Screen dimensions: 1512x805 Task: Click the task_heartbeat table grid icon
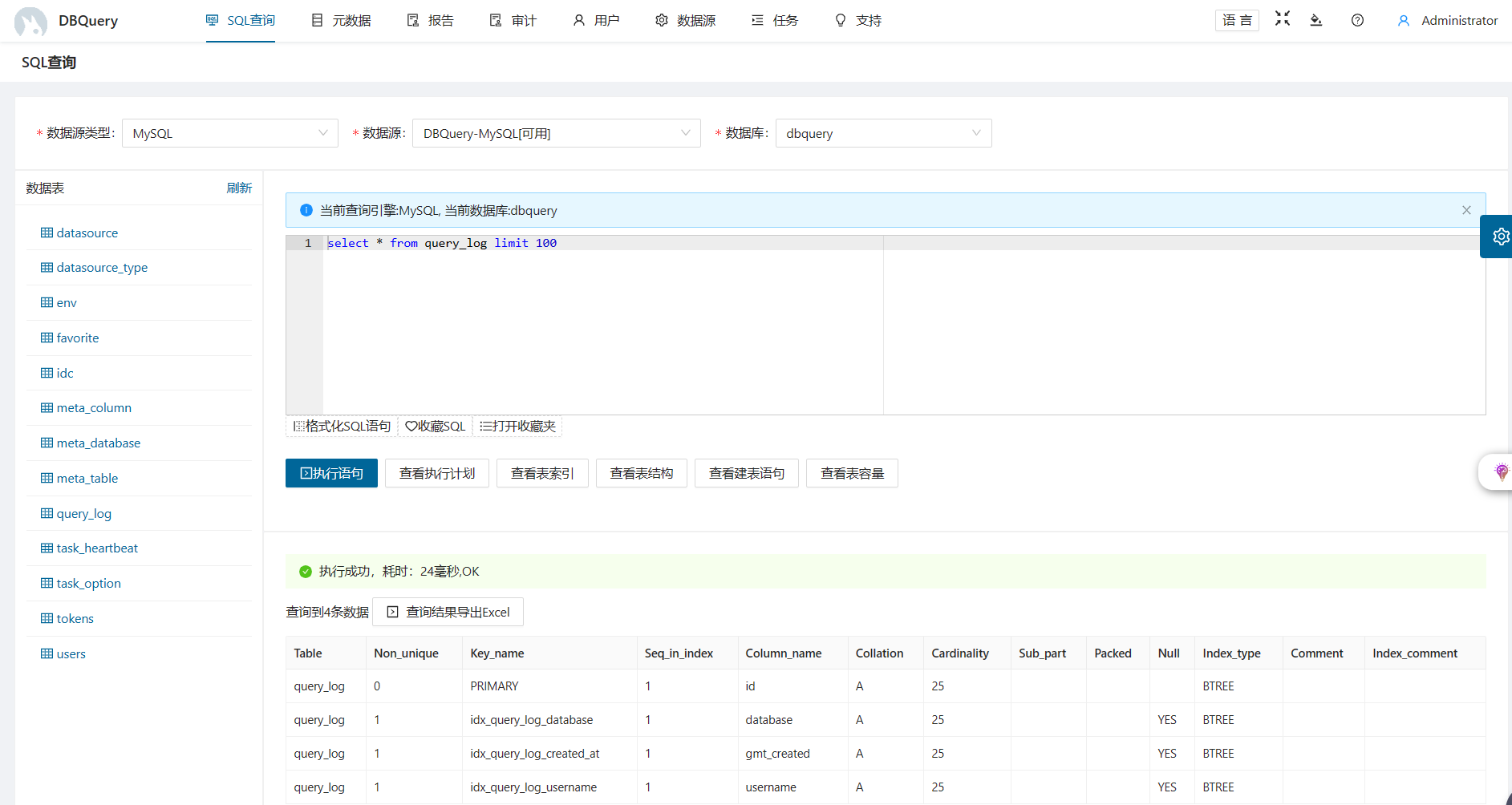pos(47,548)
